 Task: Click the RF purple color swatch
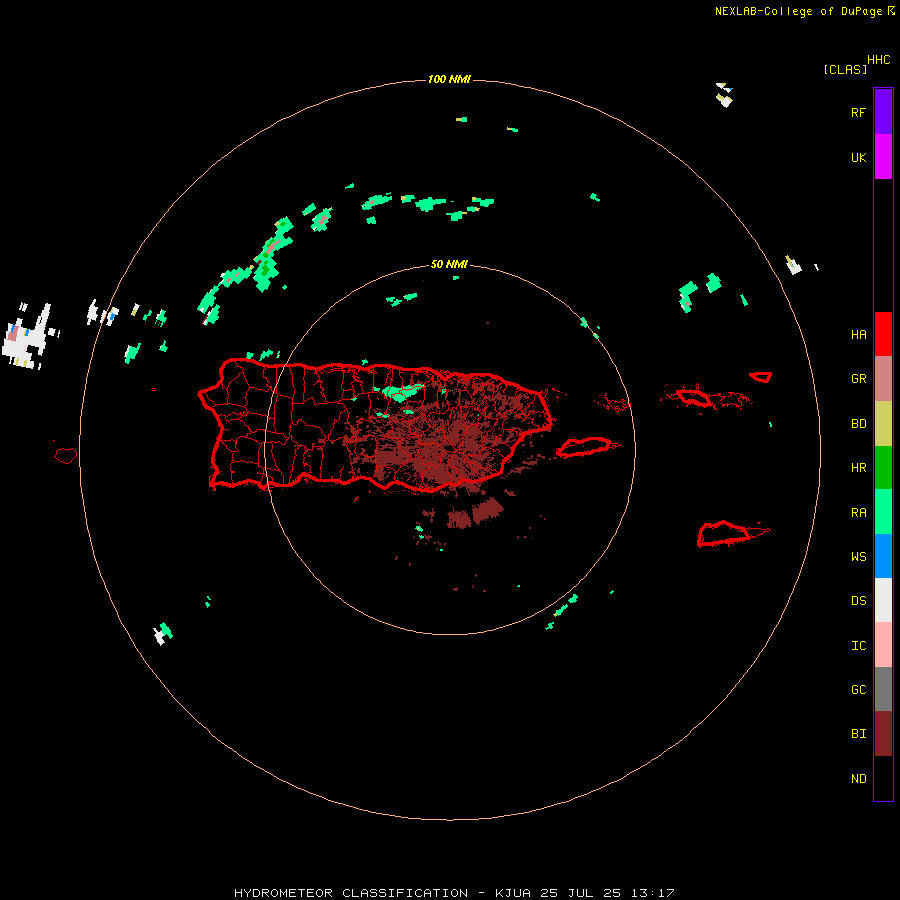[883, 112]
